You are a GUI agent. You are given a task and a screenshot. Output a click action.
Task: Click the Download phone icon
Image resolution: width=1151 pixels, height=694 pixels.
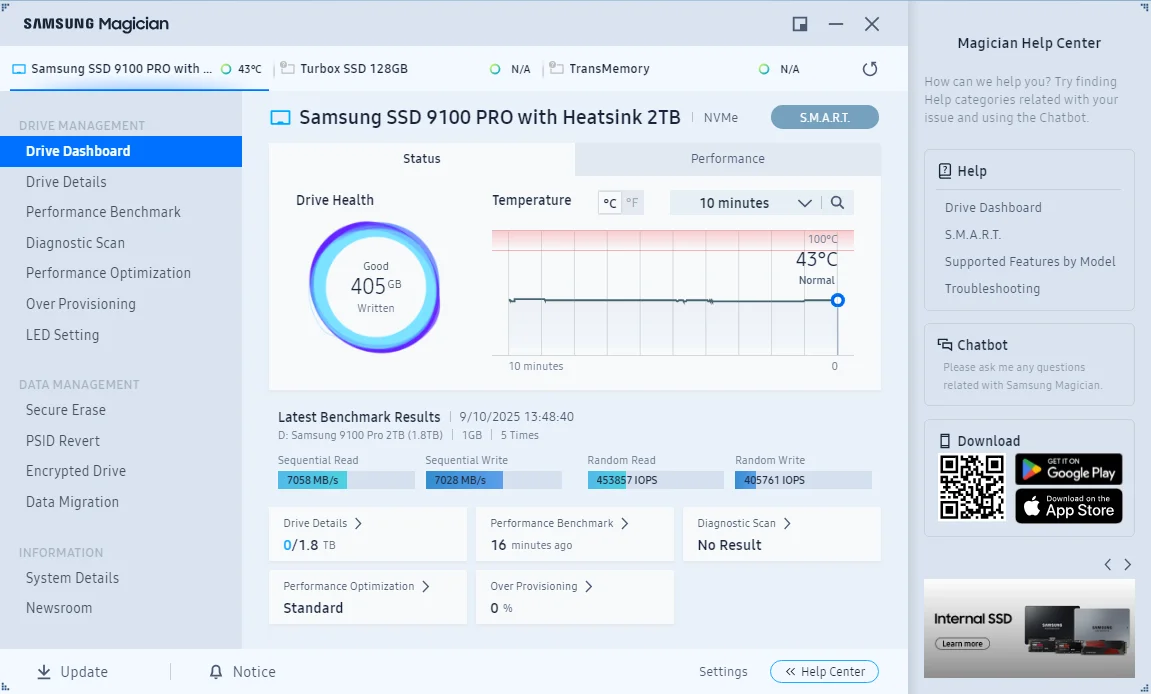tap(945, 441)
